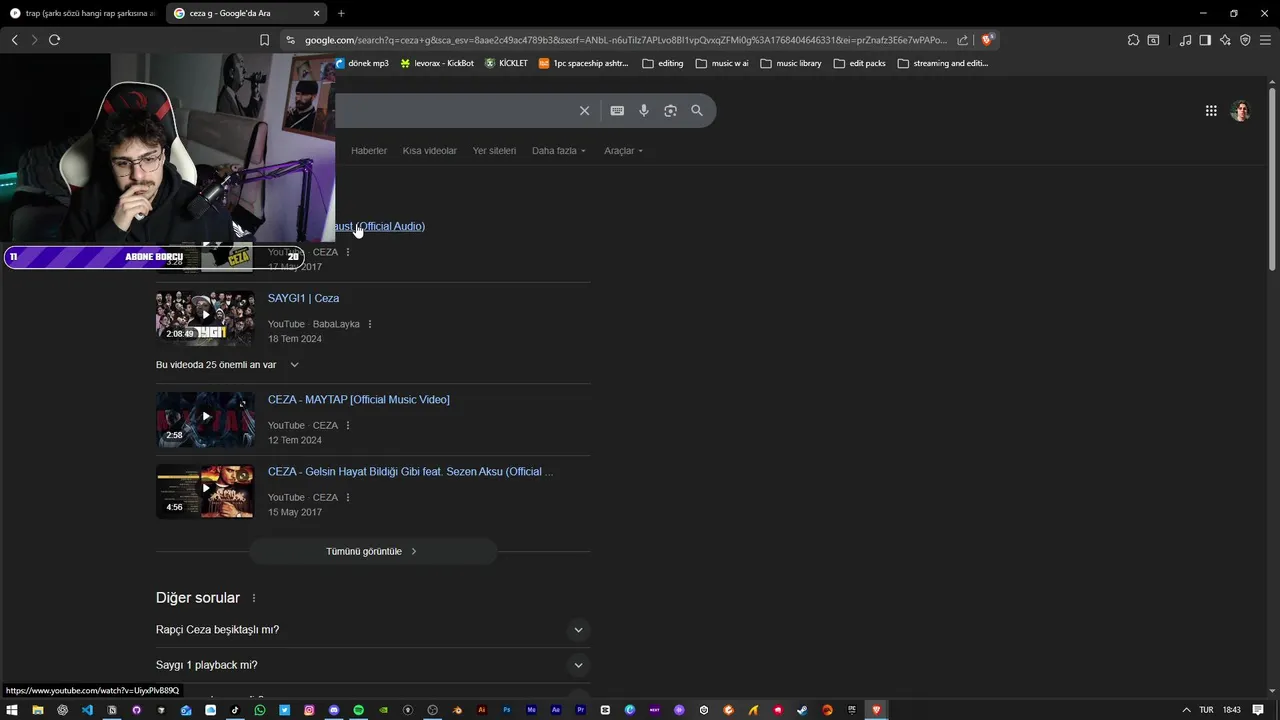Search by image with Google Lens icon
This screenshot has width=1280, height=720.
click(x=670, y=111)
